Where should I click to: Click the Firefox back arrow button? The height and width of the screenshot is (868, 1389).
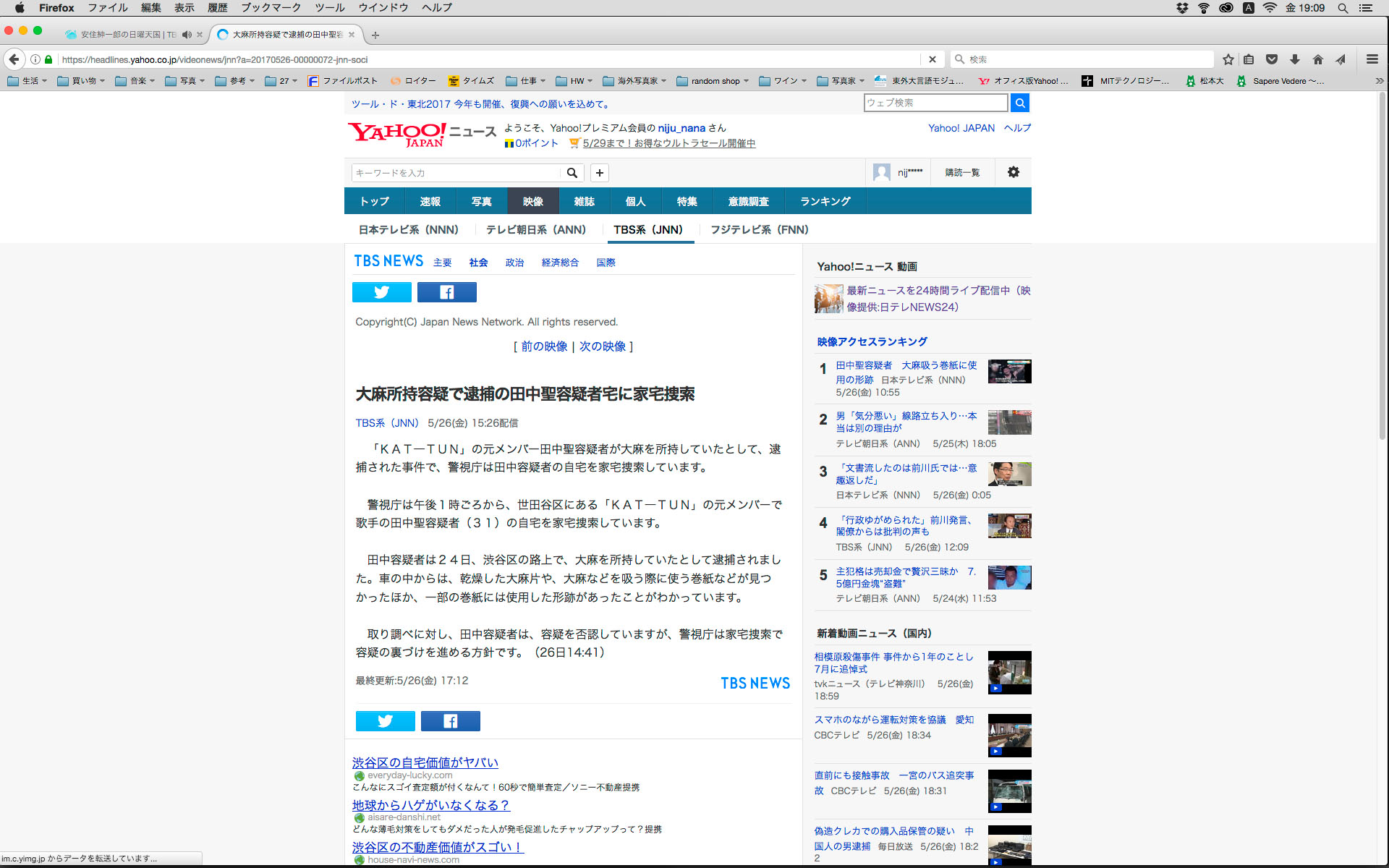pos(14,59)
